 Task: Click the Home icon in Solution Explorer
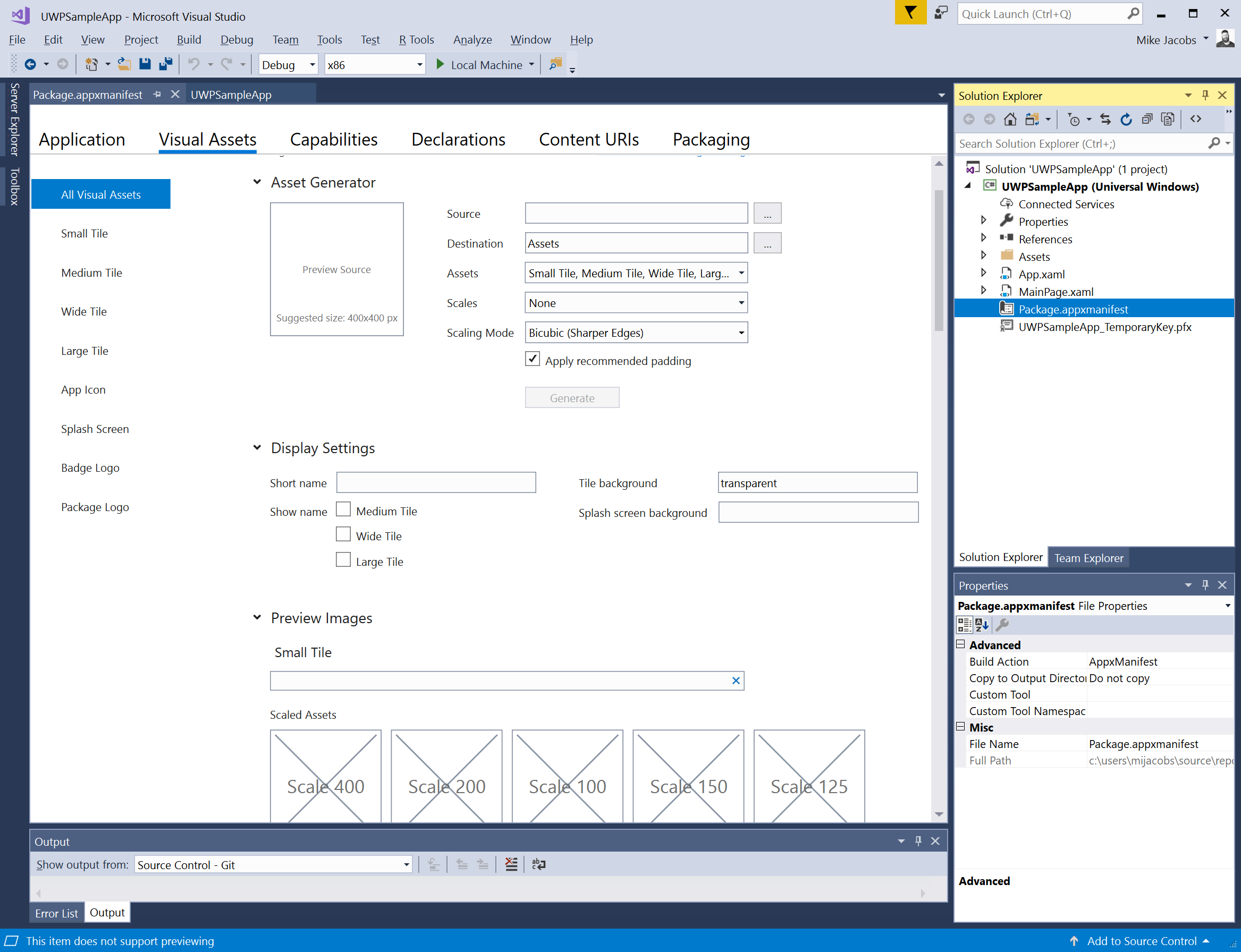[x=1010, y=119]
